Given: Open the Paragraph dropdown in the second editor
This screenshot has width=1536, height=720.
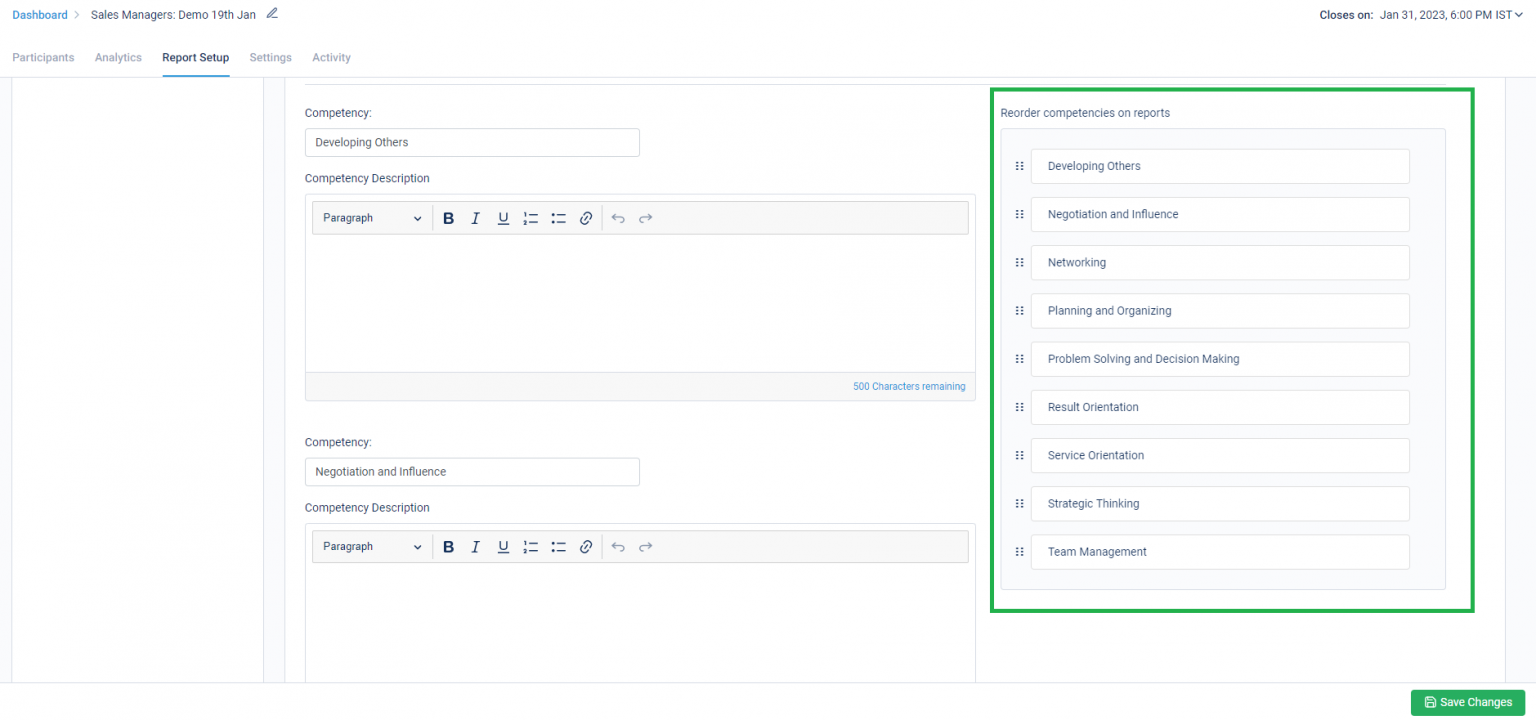Looking at the screenshot, I should coord(371,546).
